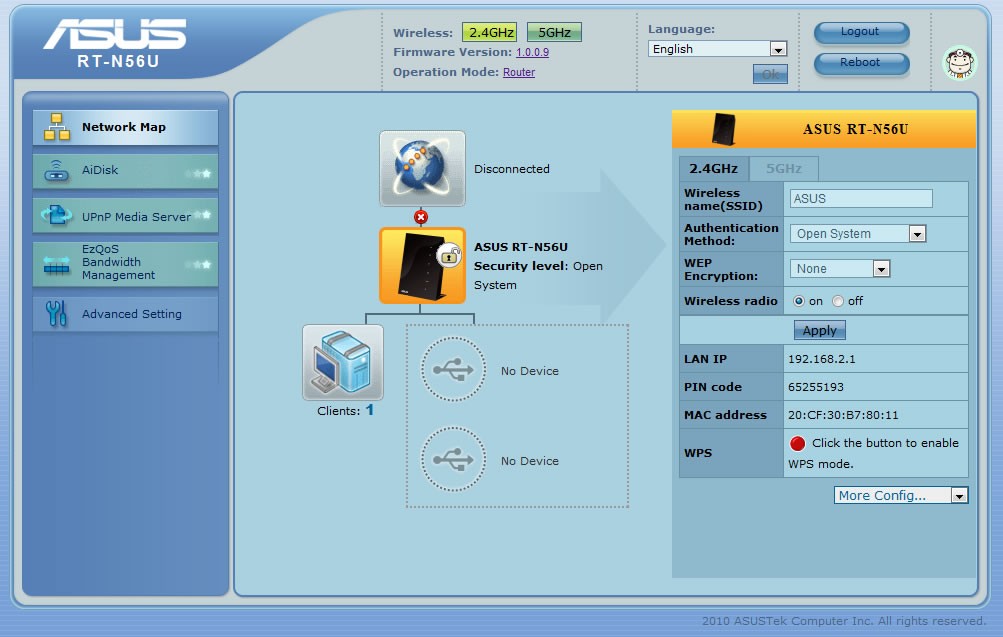1003x637 pixels.
Task: Open the Internet status globe icon
Action: (422, 168)
